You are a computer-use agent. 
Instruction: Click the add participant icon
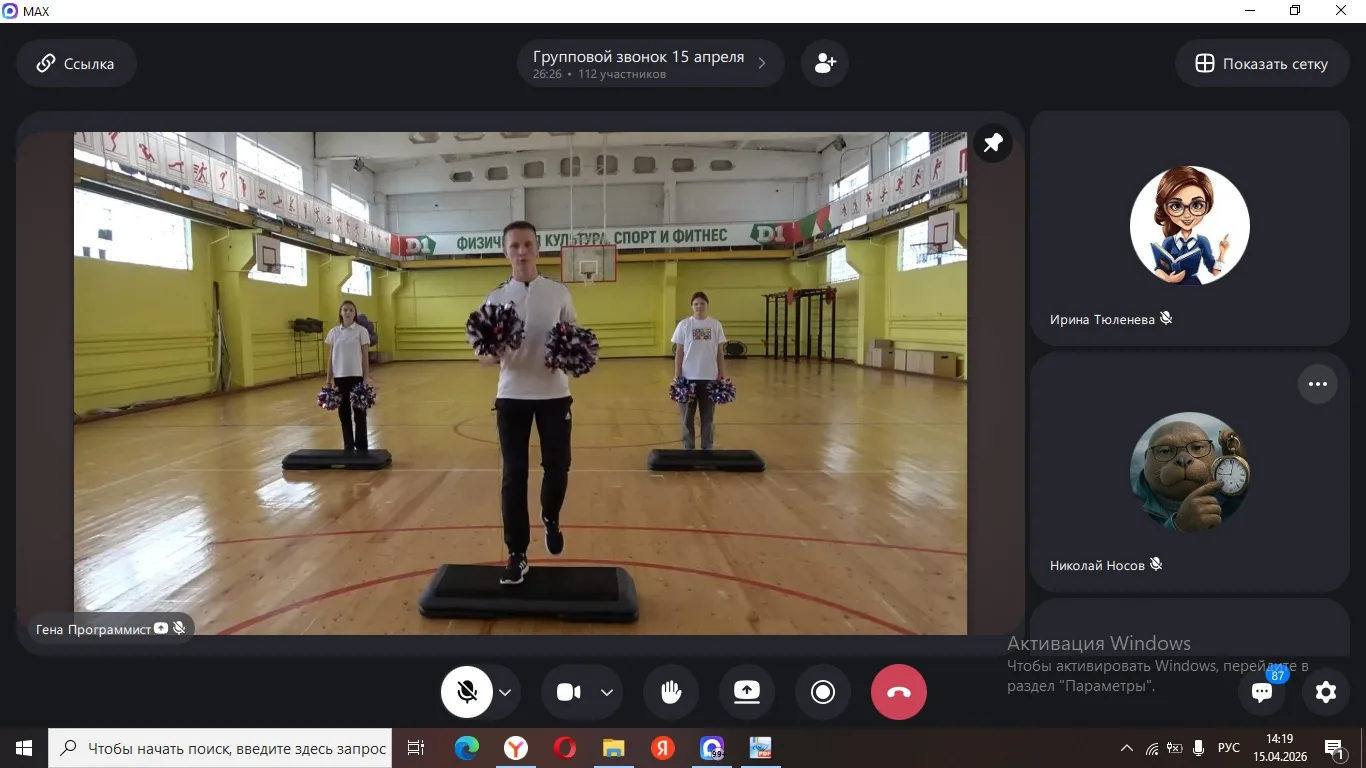pyautogui.click(x=825, y=64)
